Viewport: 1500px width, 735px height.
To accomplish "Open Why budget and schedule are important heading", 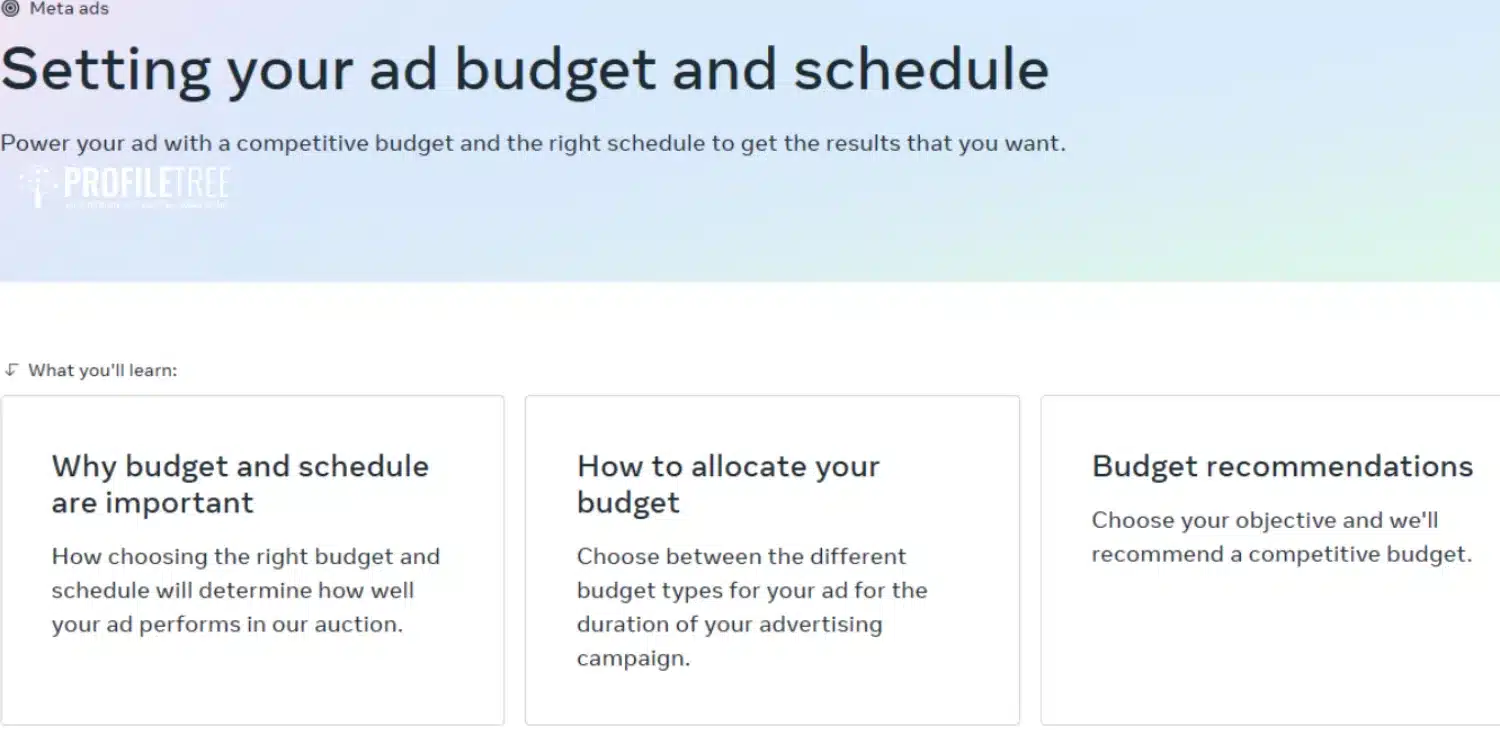I will click(x=240, y=484).
